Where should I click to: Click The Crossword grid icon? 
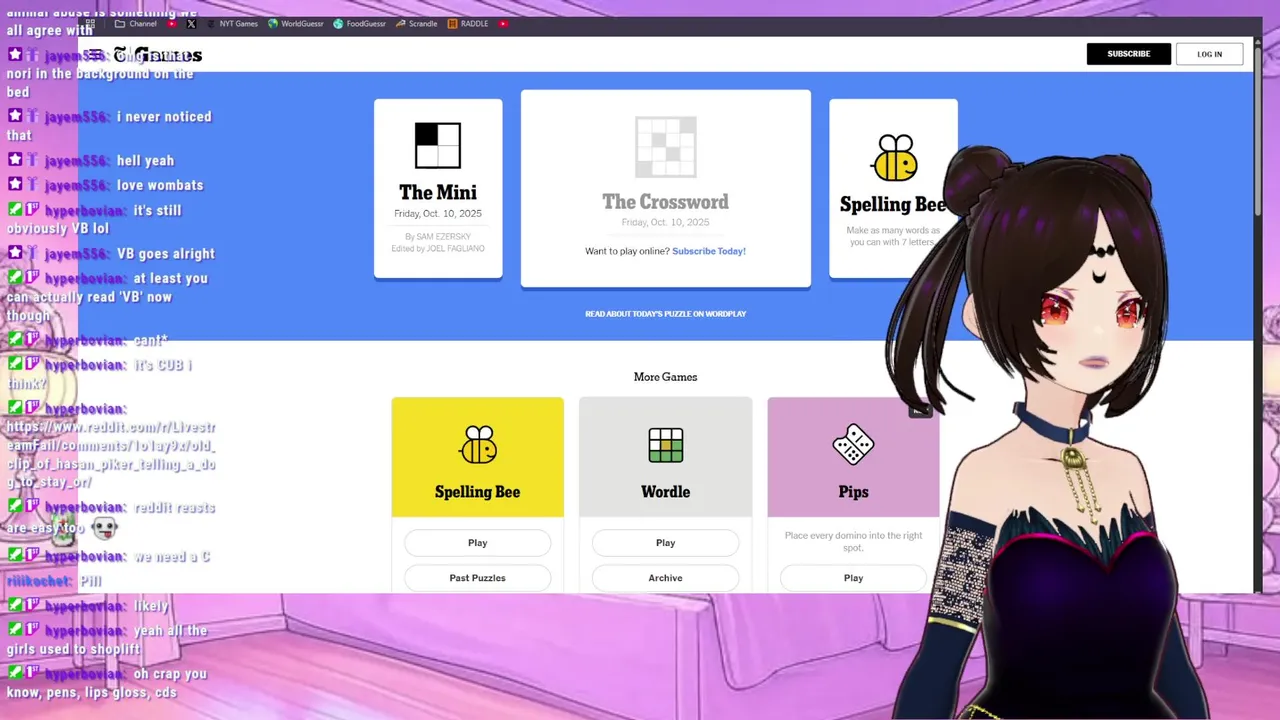pyautogui.click(x=665, y=147)
